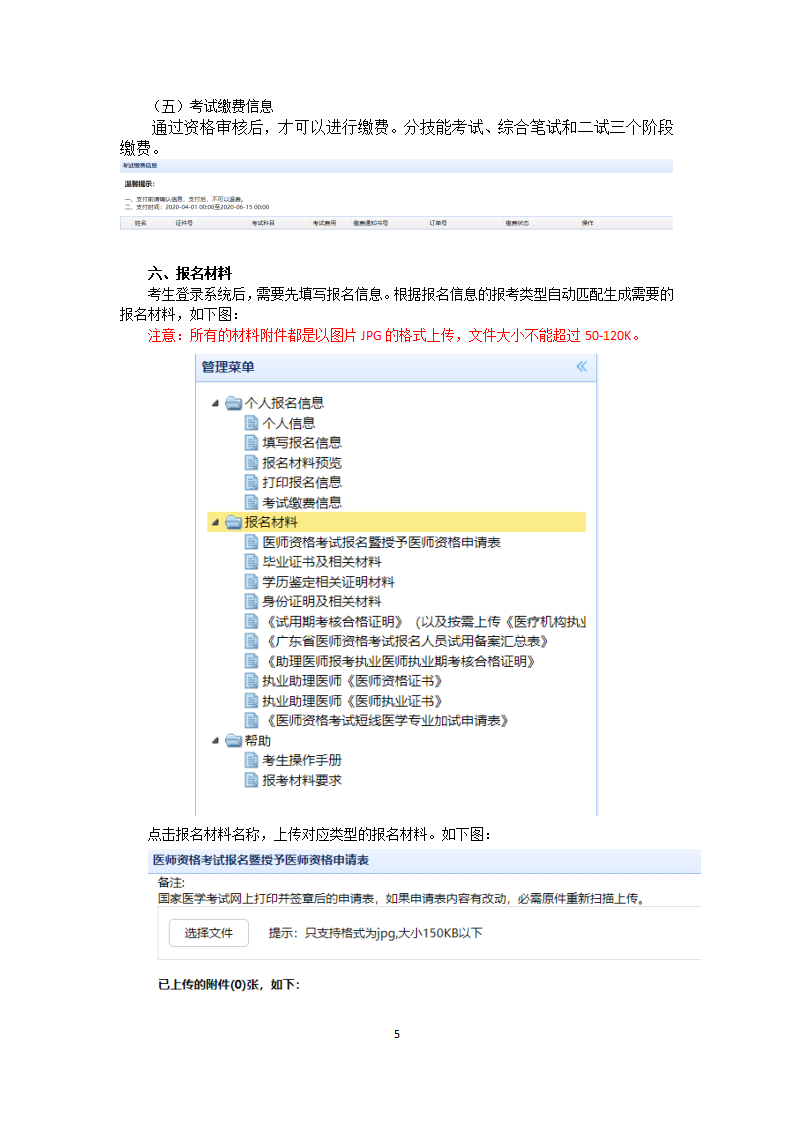The height and width of the screenshot is (1122, 793).
Task: Collapse the 帮助 tree node arrow
Action: pyautogui.click(x=214, y=741)
